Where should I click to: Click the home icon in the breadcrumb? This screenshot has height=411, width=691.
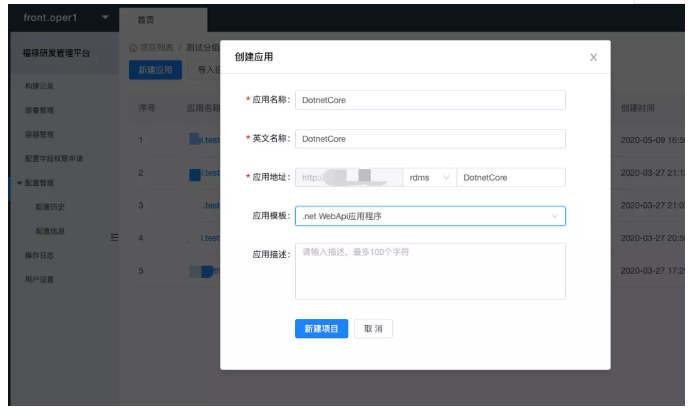(133, 48)
